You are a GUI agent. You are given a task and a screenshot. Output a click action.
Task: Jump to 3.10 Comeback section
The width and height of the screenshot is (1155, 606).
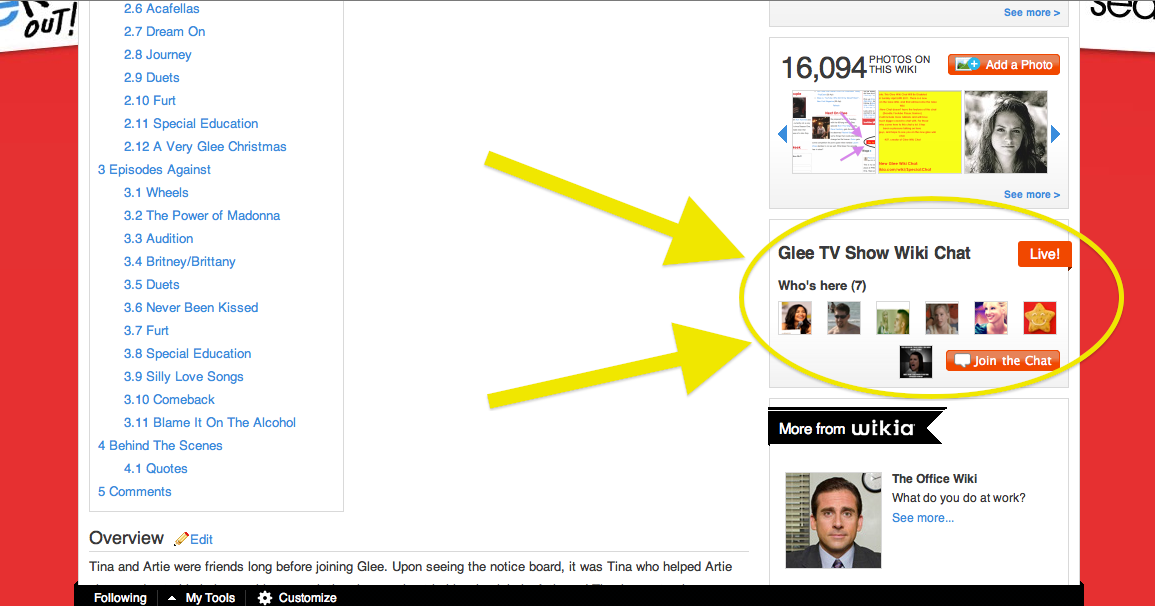coord(169,399)
